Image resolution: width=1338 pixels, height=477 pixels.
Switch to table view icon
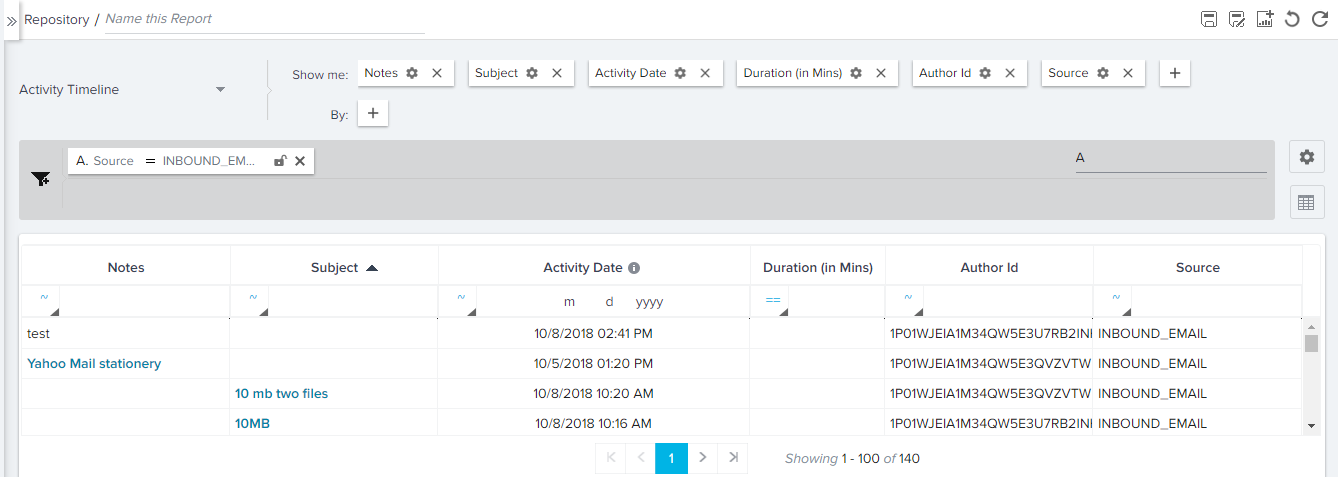(x=1306, y=203)
